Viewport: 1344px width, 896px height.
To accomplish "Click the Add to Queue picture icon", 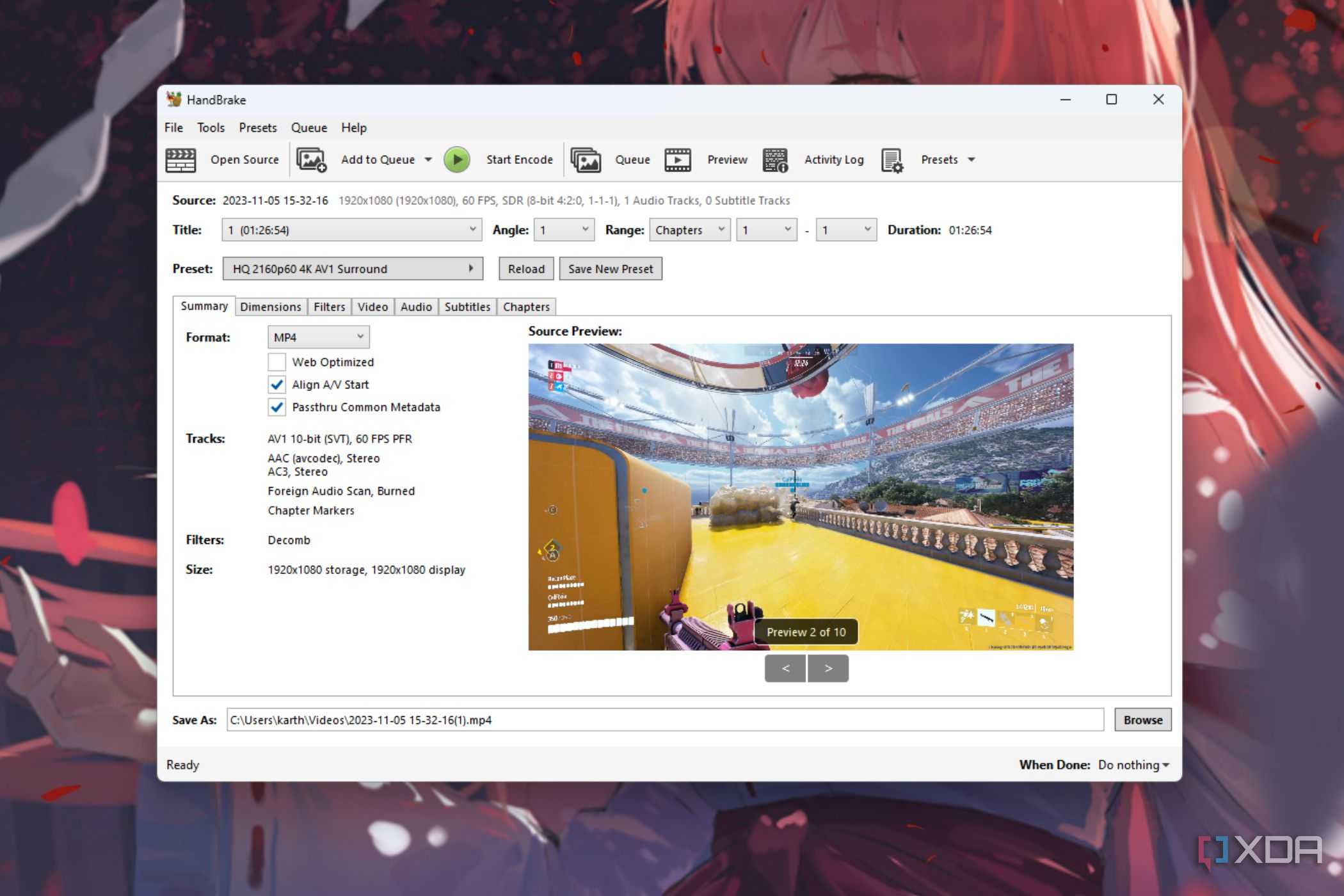I will (x=312, y=160).
